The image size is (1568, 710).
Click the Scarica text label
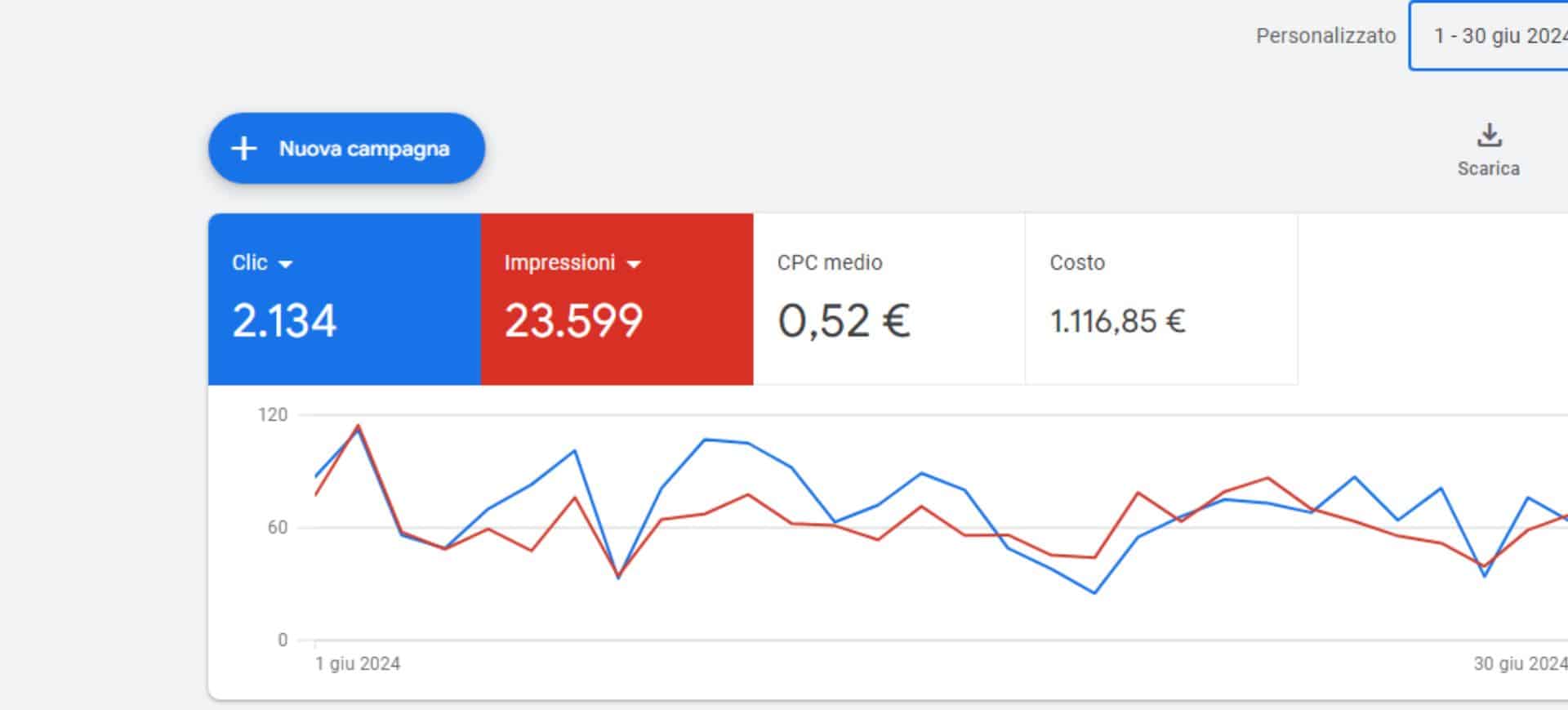click(x=1488, y=169)
